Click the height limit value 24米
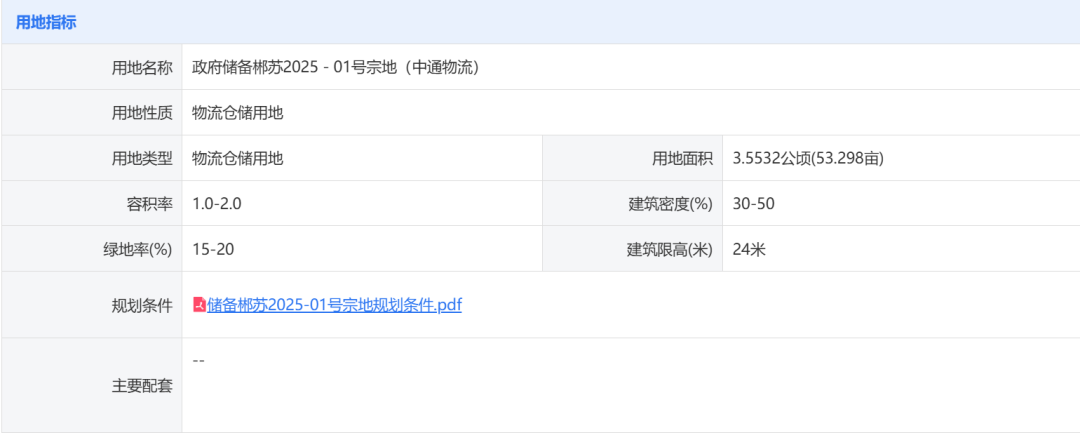This screenshot has width=1080, height=433. point(749,249)
